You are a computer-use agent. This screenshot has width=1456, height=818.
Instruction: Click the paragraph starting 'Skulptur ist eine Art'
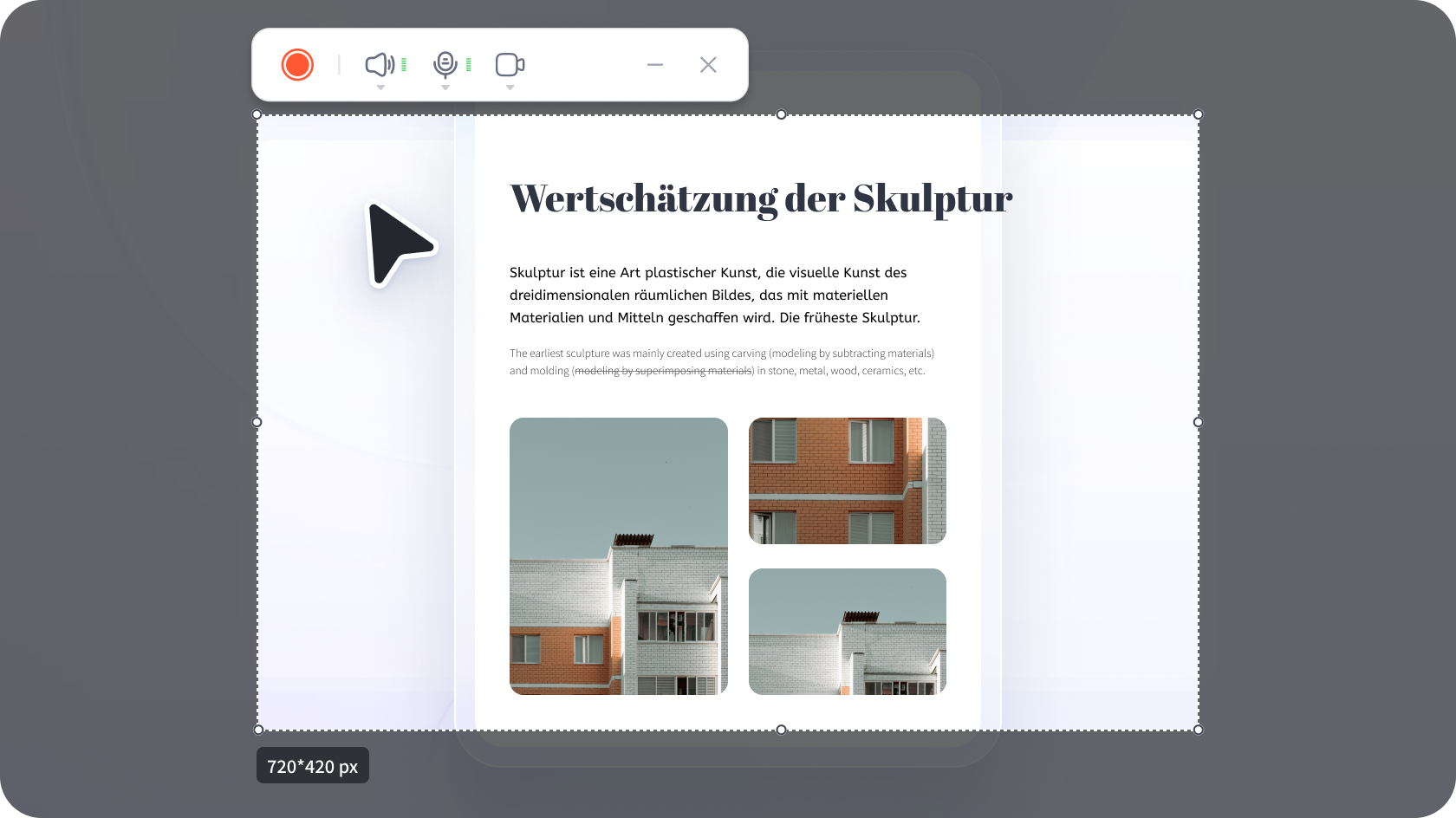(x=715, y=295)
